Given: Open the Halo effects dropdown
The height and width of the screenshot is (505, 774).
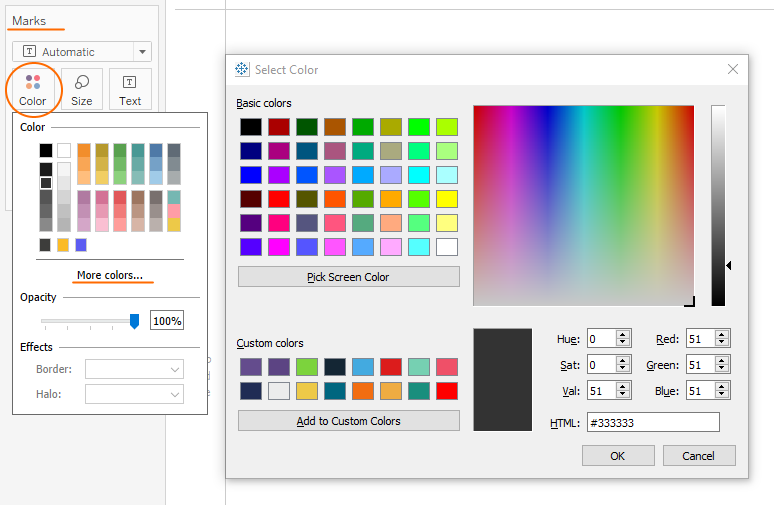Looking at the screenshot, I should 134,394.
